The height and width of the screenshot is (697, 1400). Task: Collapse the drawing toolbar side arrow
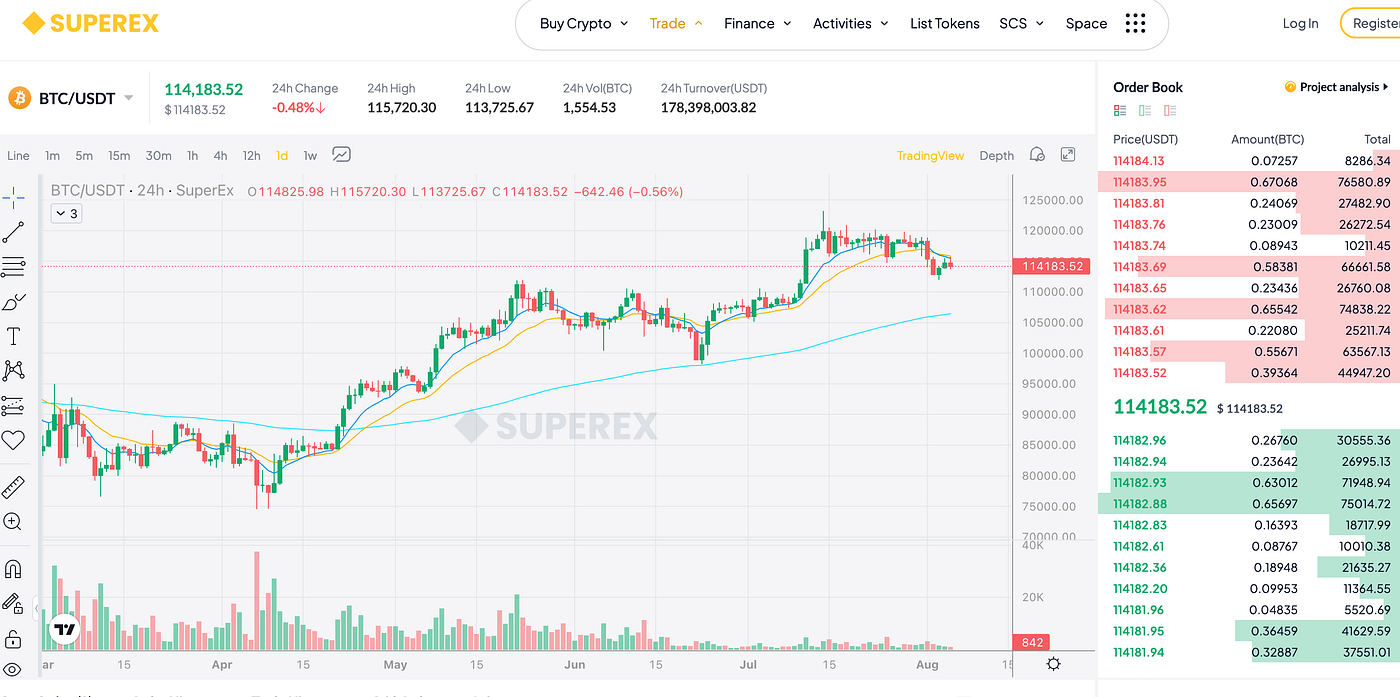(37, 607)
